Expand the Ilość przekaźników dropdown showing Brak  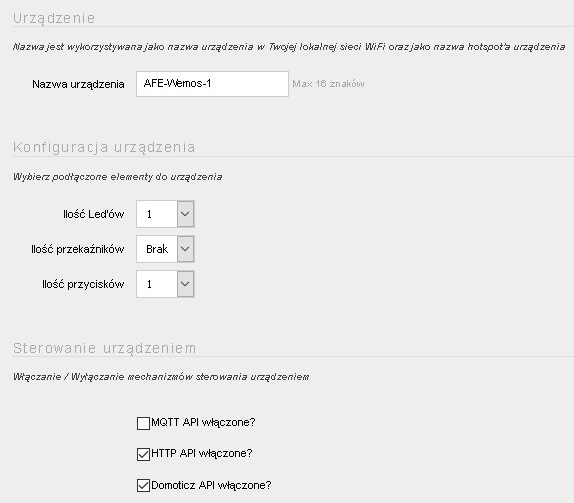[165, 249]
